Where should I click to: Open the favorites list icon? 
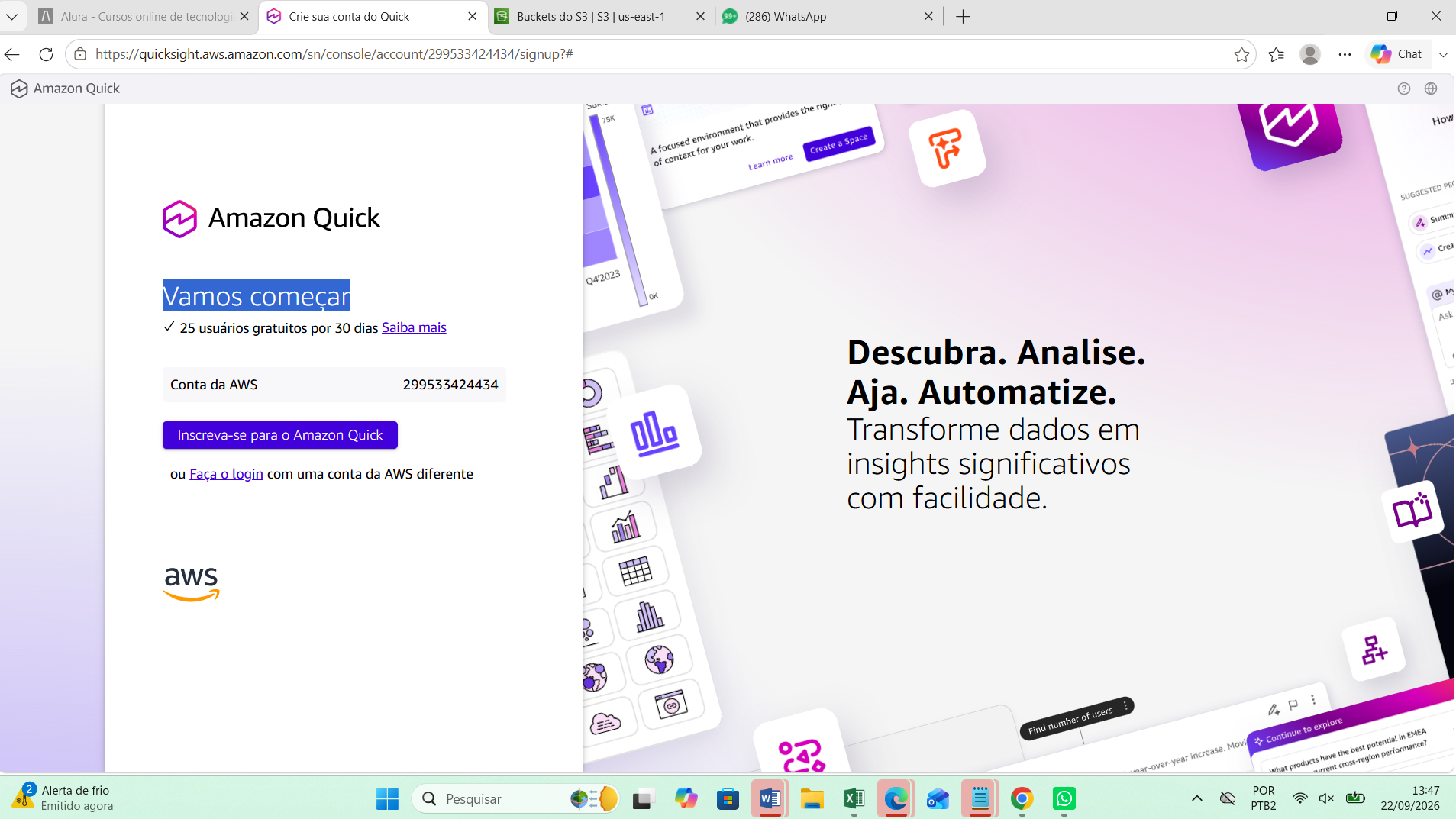[1276, 54]
